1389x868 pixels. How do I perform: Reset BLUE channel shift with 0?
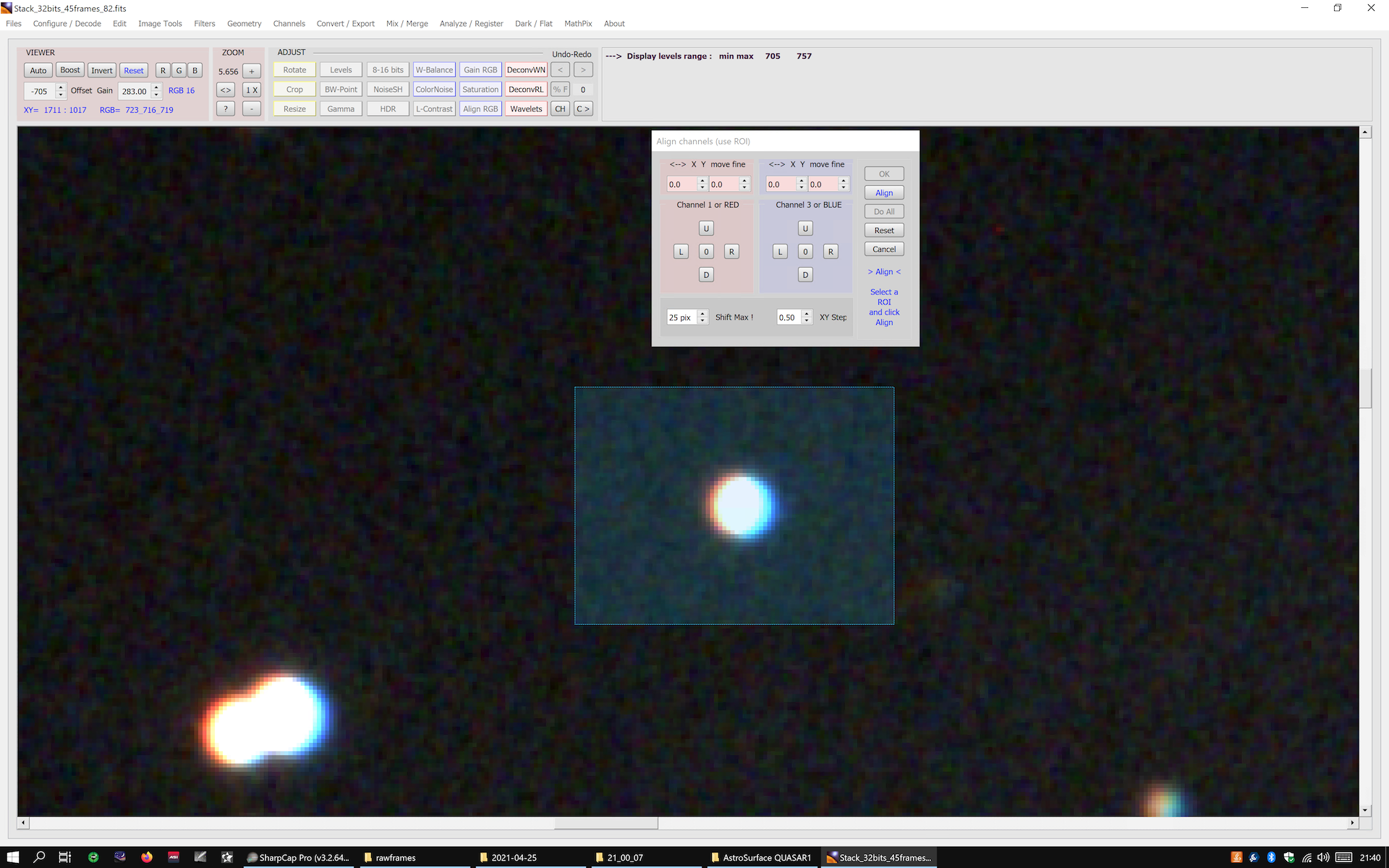click(805, 252)
